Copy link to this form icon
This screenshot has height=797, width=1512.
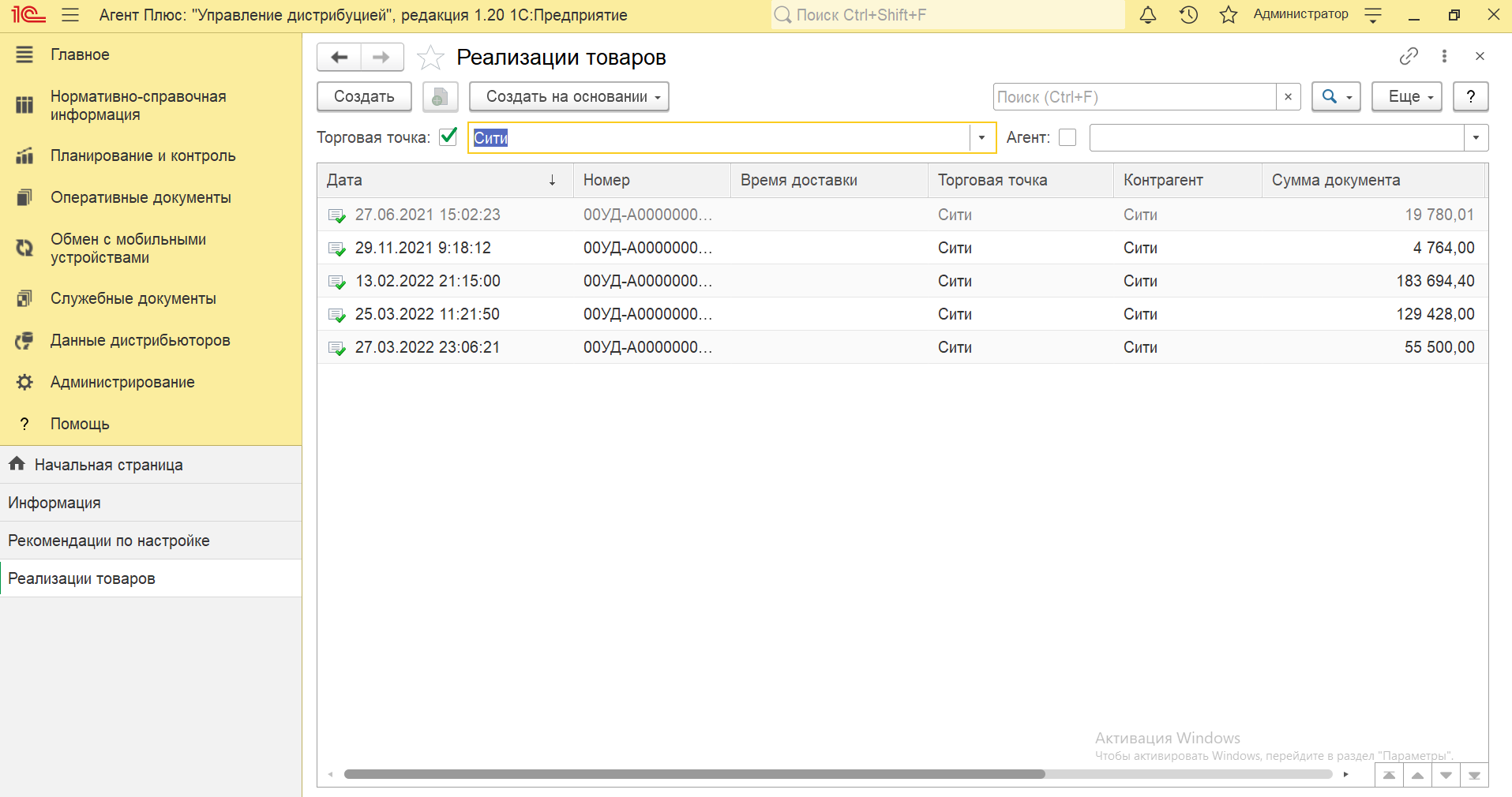(1409, 56)
